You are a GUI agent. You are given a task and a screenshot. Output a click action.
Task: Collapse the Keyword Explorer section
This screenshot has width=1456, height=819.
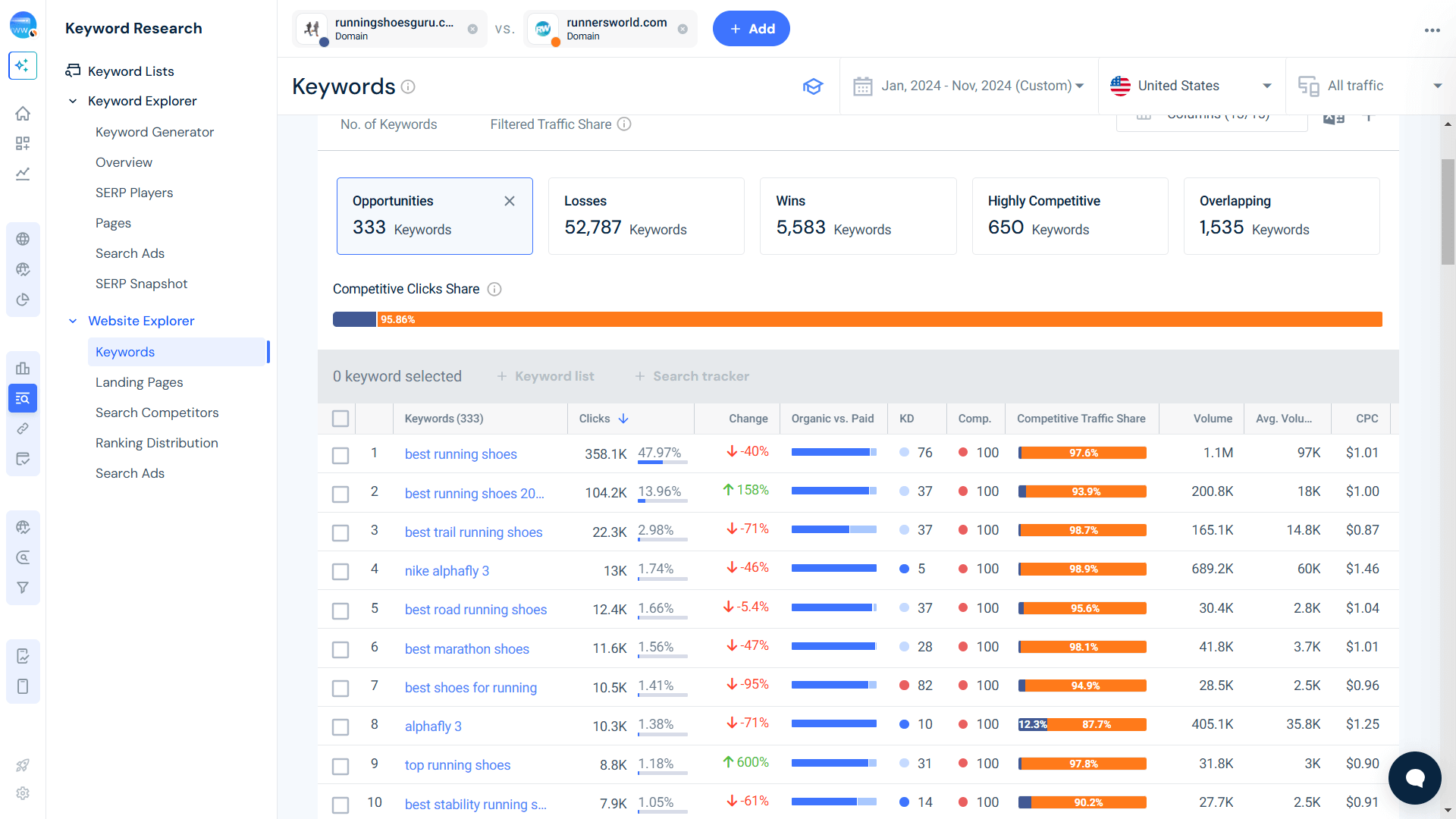coord(73,101)
